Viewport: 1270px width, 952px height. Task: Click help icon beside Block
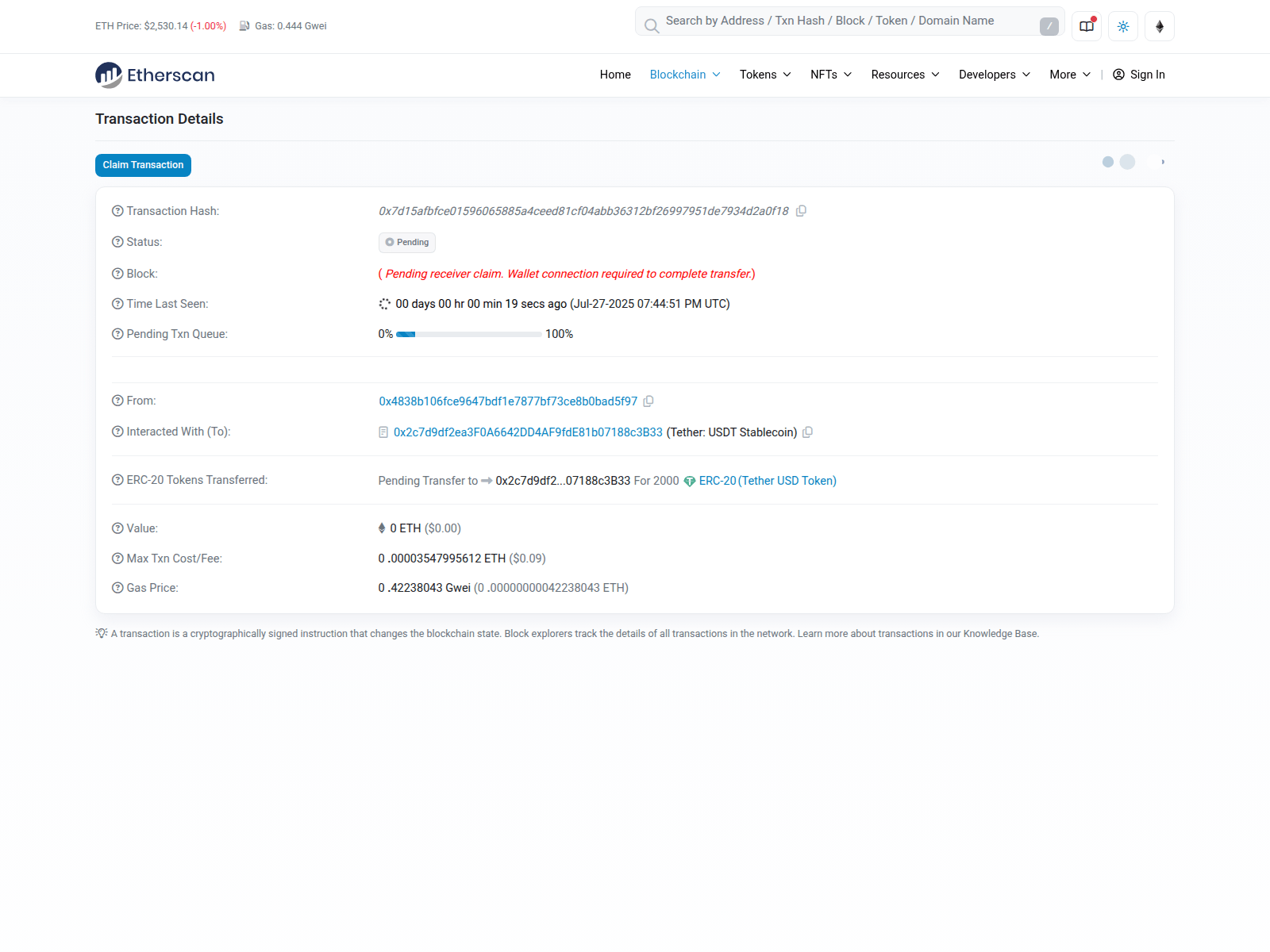(x=117, y=274)
